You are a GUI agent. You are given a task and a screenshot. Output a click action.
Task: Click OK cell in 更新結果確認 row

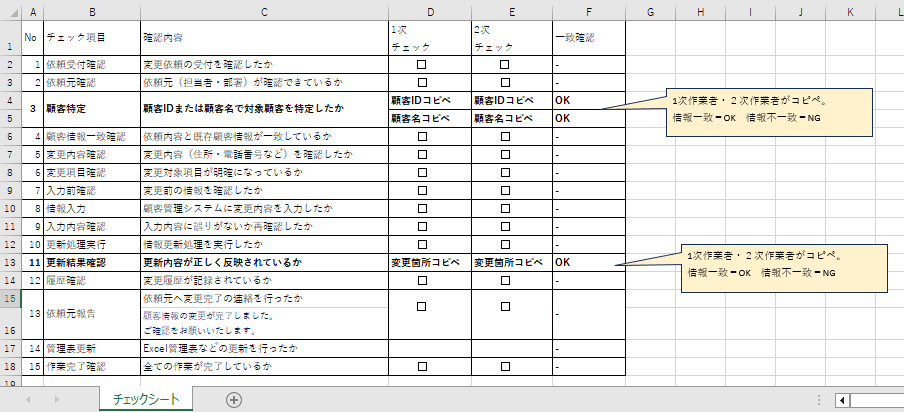coord(589,262)
